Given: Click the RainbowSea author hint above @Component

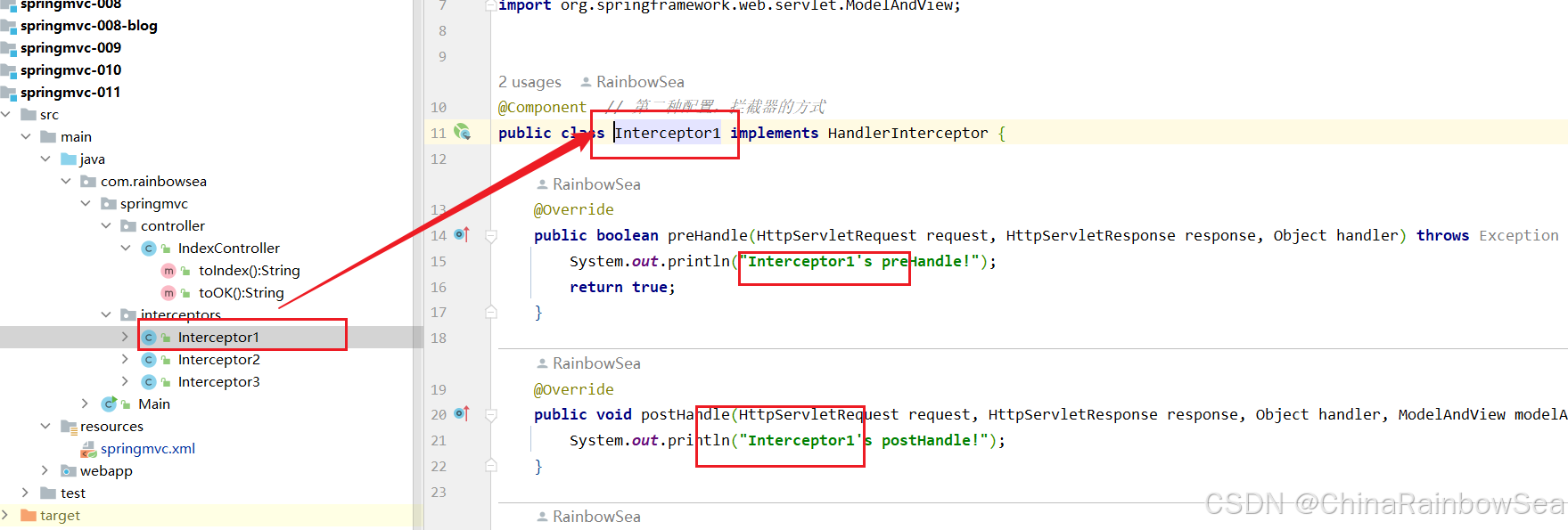Looking at the screenshot, I should (x=632, y=82).
